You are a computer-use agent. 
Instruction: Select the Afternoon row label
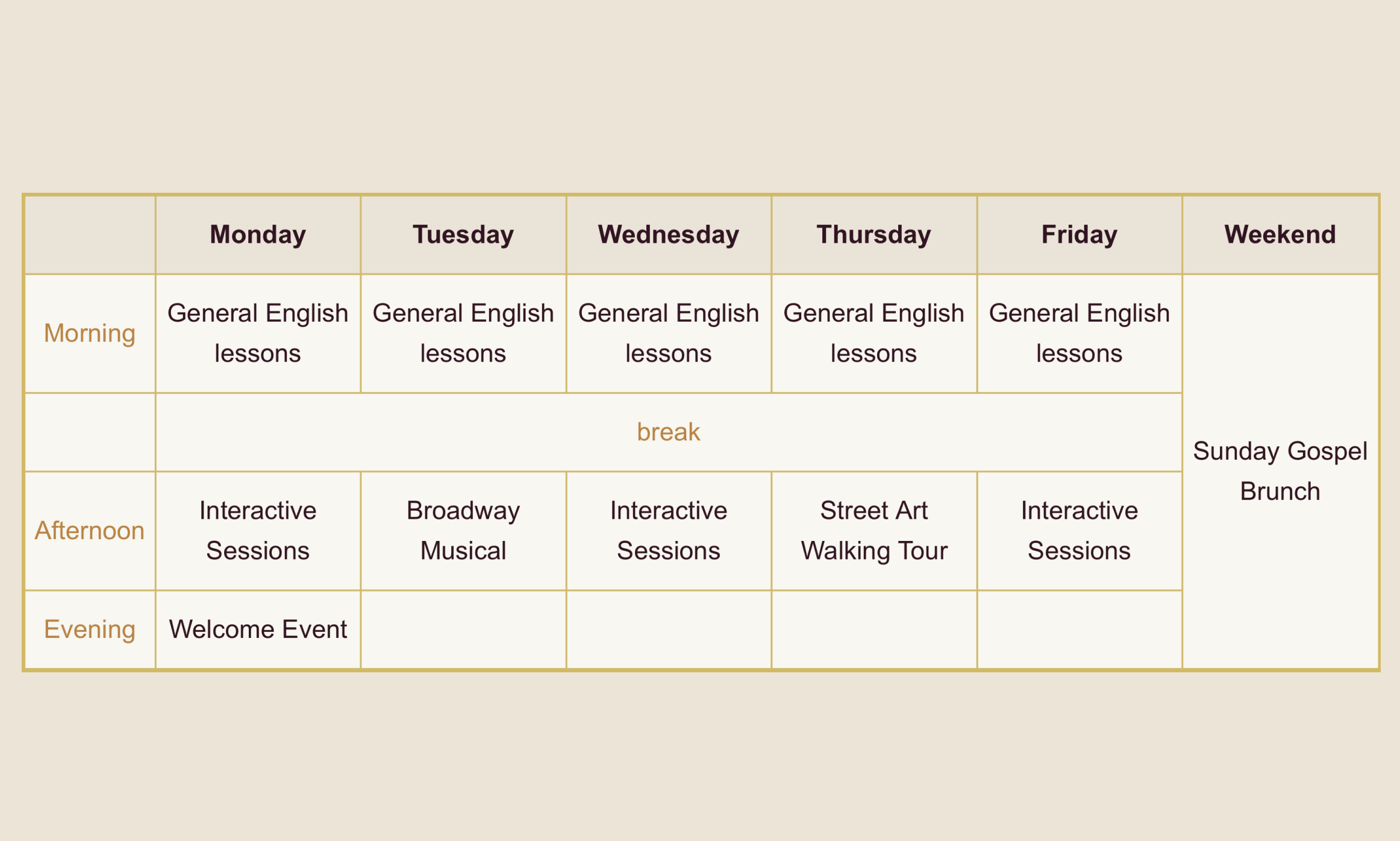(90, 531)
